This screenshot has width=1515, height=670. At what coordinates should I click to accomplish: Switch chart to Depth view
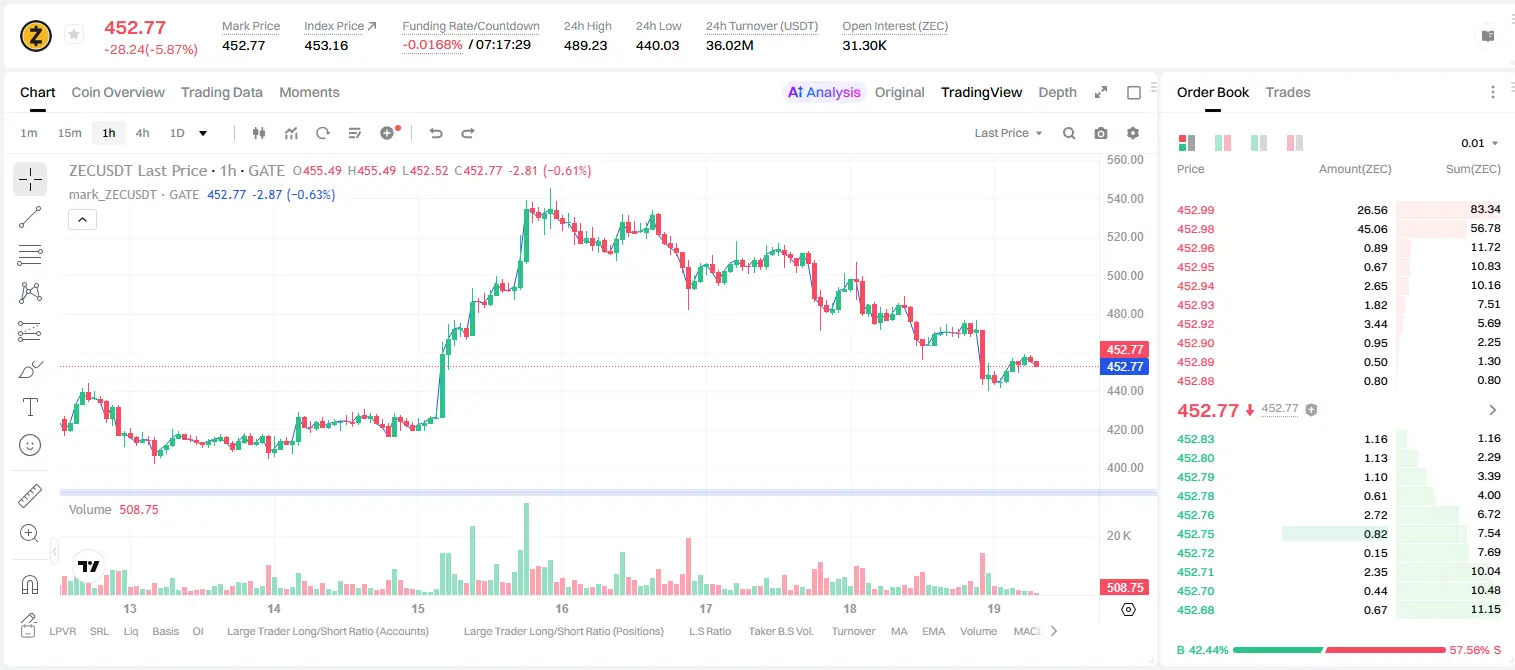(x=1057, y=92)
